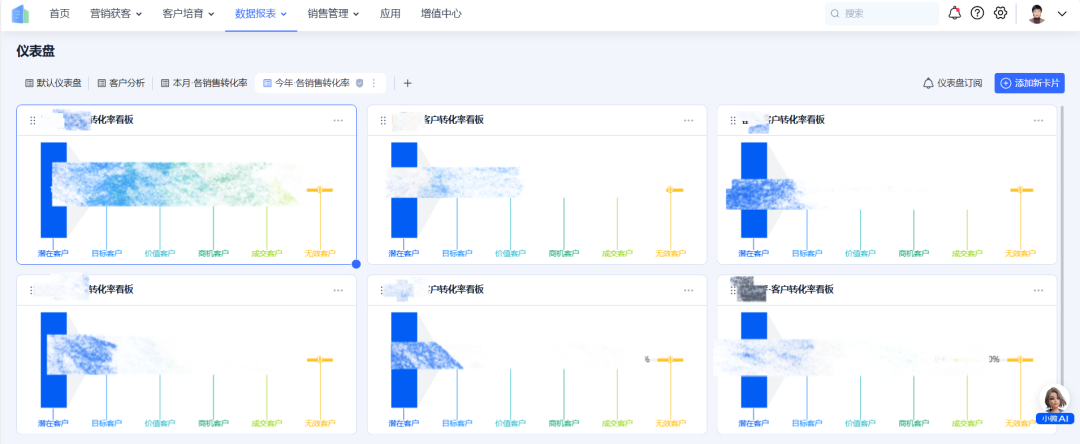Go to the 首页 menu item
1080x444 pixels.
[x=60, y=14]
